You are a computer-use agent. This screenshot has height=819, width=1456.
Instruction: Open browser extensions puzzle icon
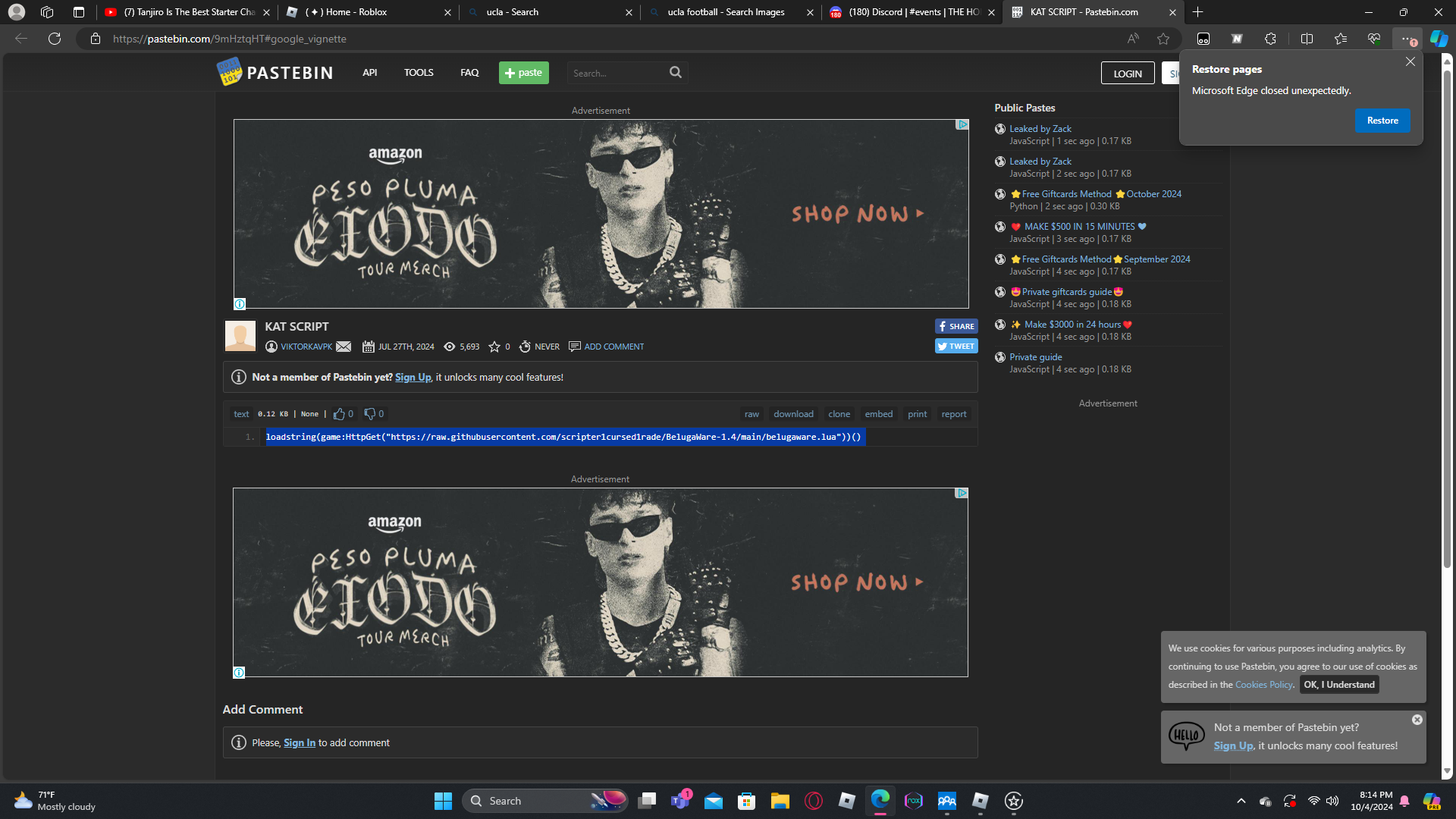tap(1270, 39)
